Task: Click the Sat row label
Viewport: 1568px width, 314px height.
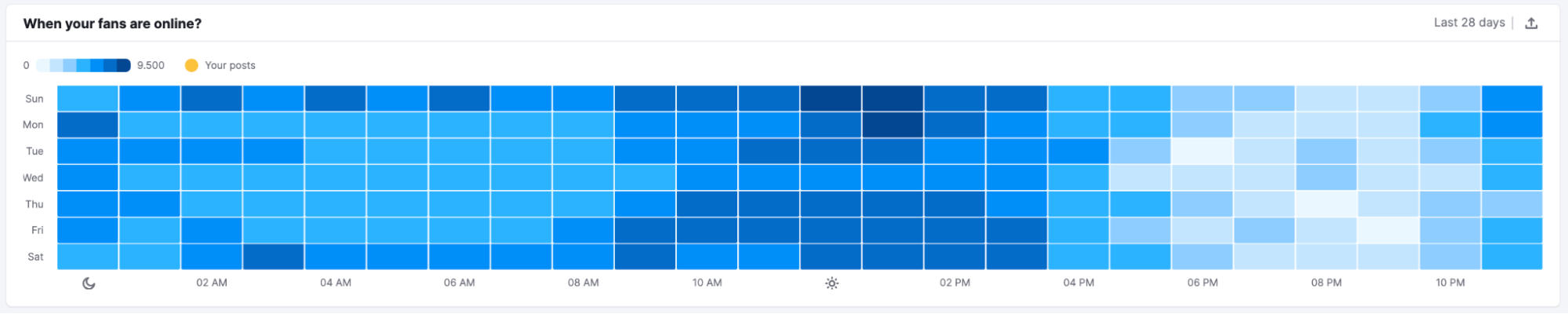Action: 35,257
